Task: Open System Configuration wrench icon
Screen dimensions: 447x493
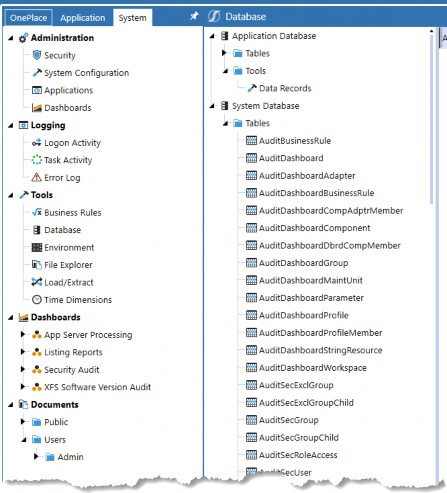Action: point(37,73)
